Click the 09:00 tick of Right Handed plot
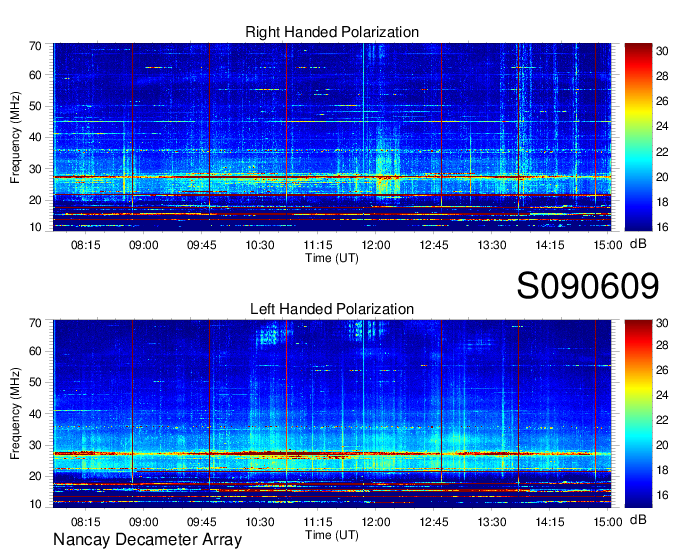This screenshot has width=680, height=552. point(144,245)
